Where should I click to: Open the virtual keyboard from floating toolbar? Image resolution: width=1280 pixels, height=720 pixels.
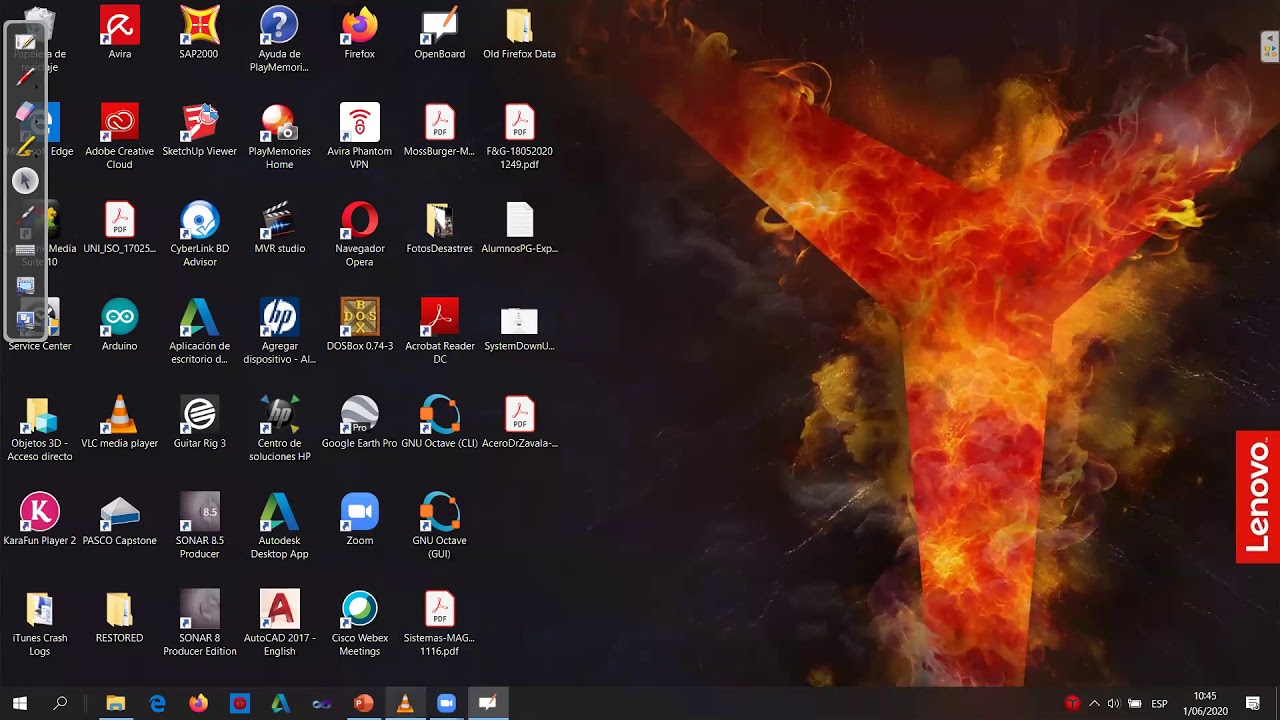pos(26,250)
